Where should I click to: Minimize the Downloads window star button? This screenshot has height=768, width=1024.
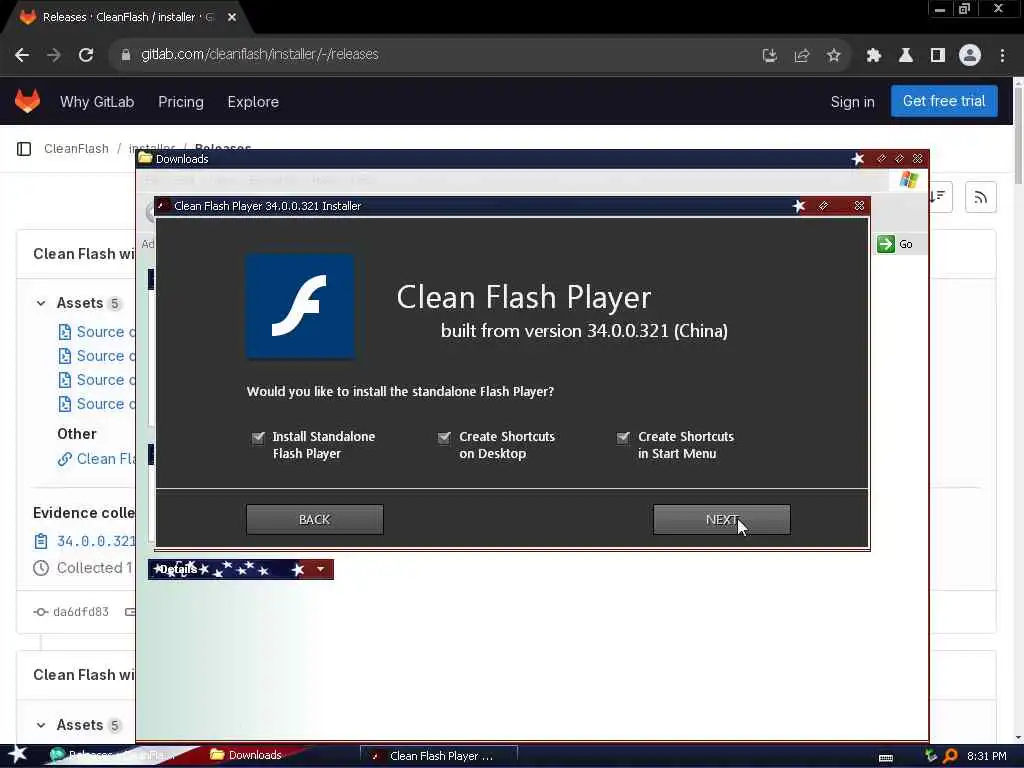(858, 159)
